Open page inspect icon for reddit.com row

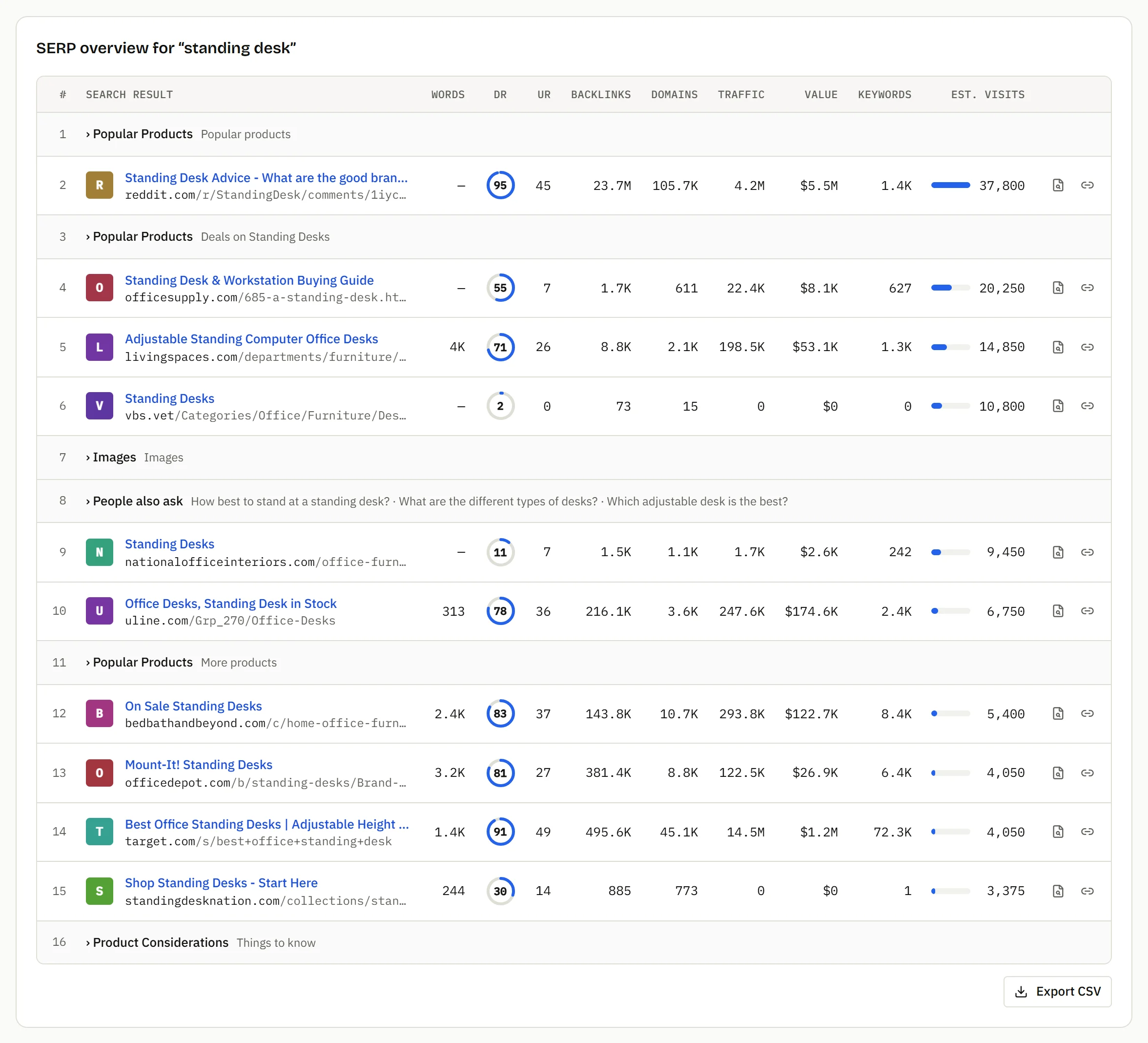1057,185
